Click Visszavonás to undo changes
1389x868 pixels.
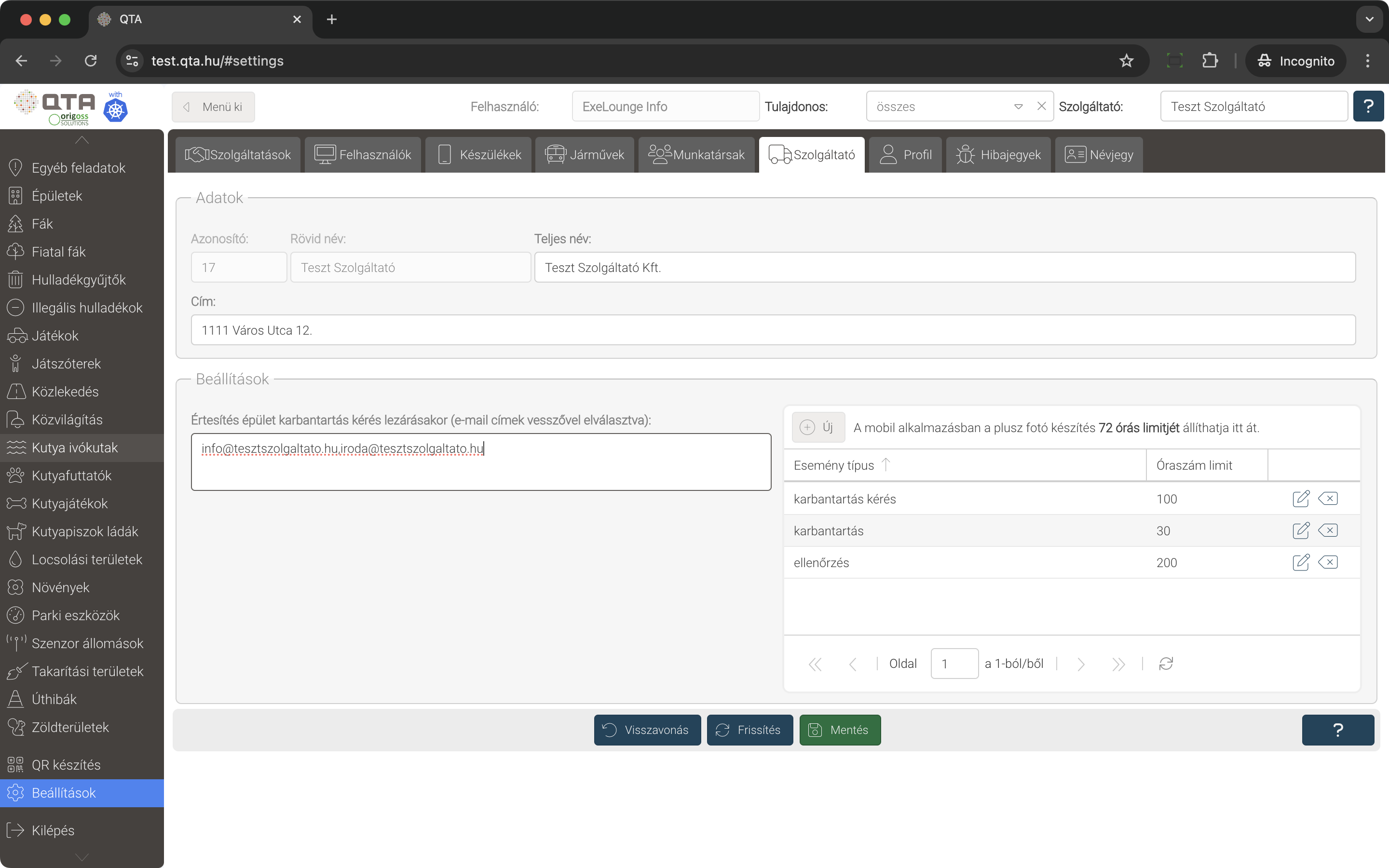click(x=647, y=730)
